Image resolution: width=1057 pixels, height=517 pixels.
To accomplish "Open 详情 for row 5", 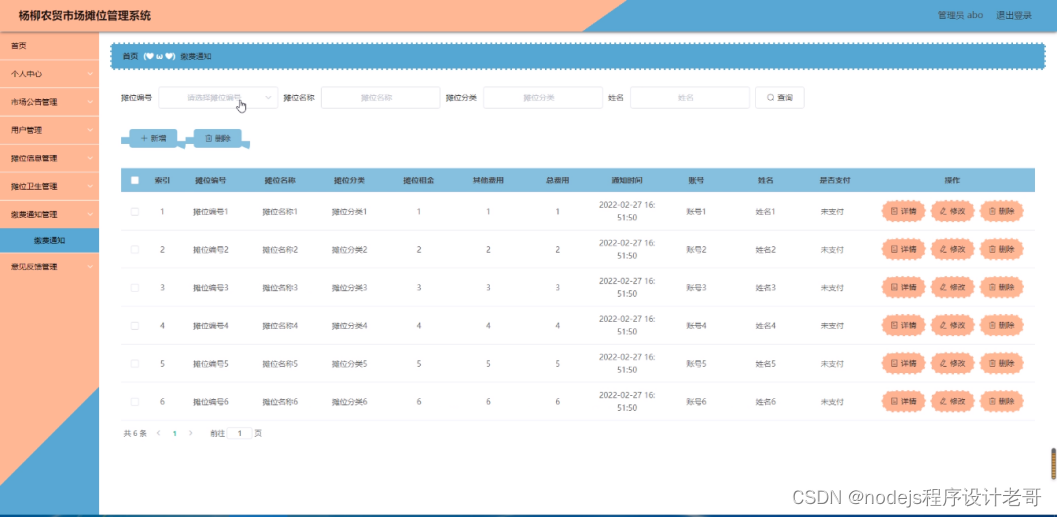I will click(x=904, y=363).
